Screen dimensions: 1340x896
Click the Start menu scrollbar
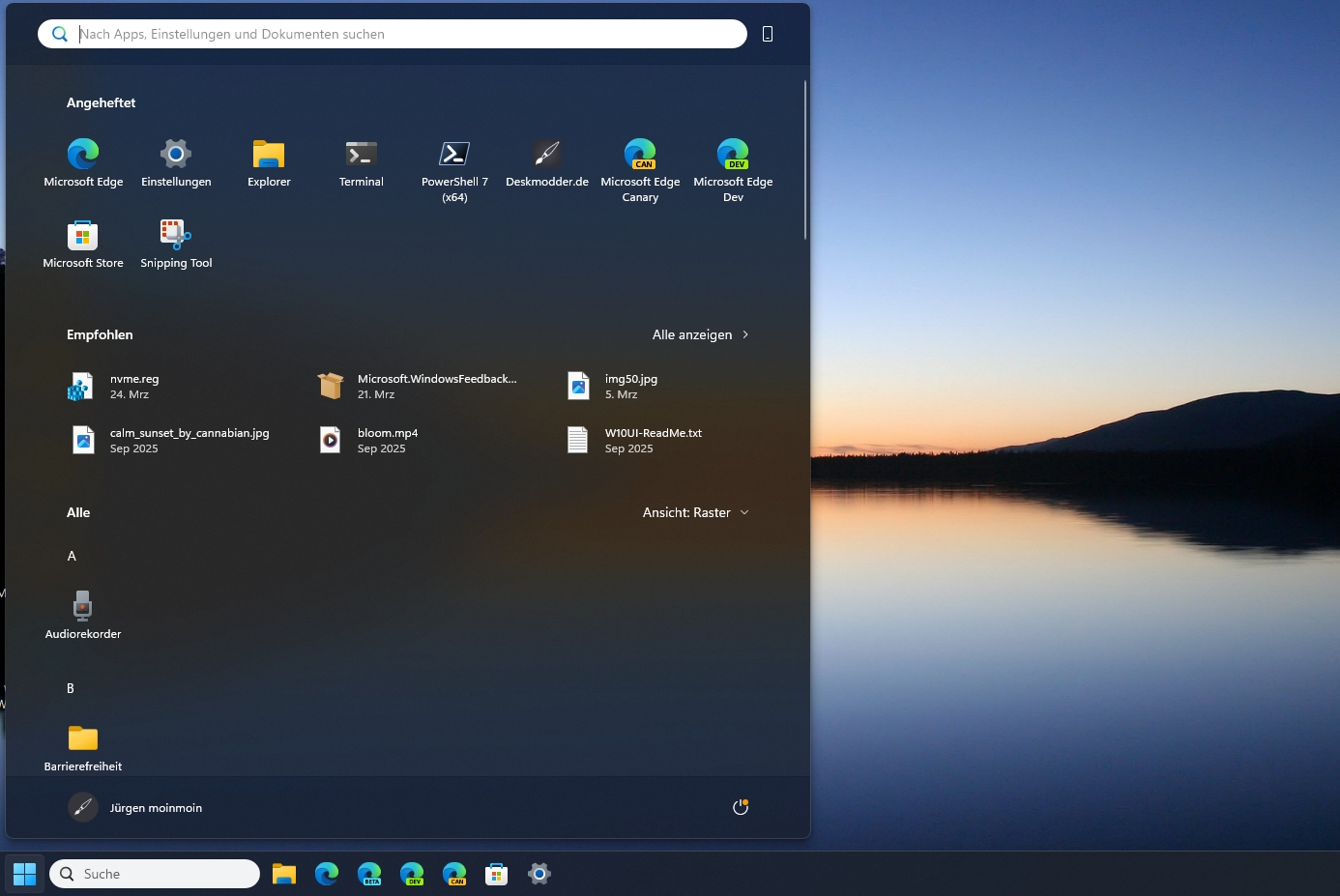(804, 159)
